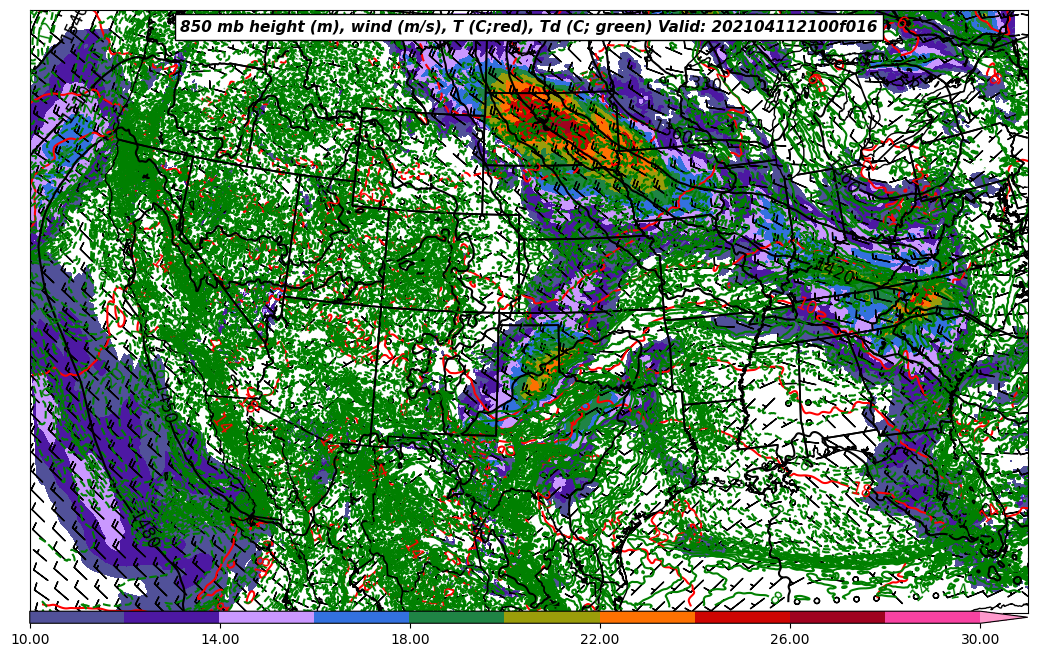Click the 1480 height contour label
The height and width of the screenshot is (657, 1037).
pos(146,530)
